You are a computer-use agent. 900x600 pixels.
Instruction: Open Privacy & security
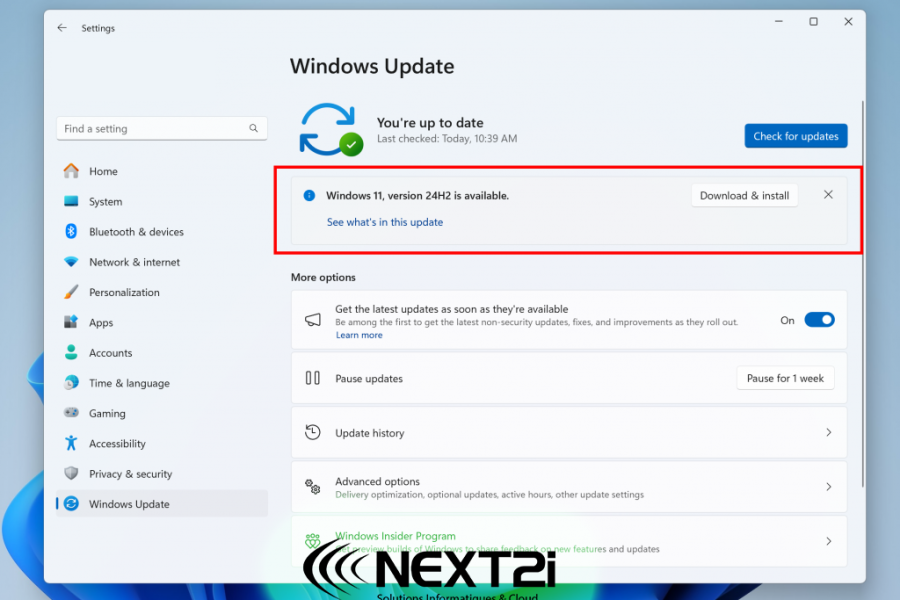coord(162,474)
